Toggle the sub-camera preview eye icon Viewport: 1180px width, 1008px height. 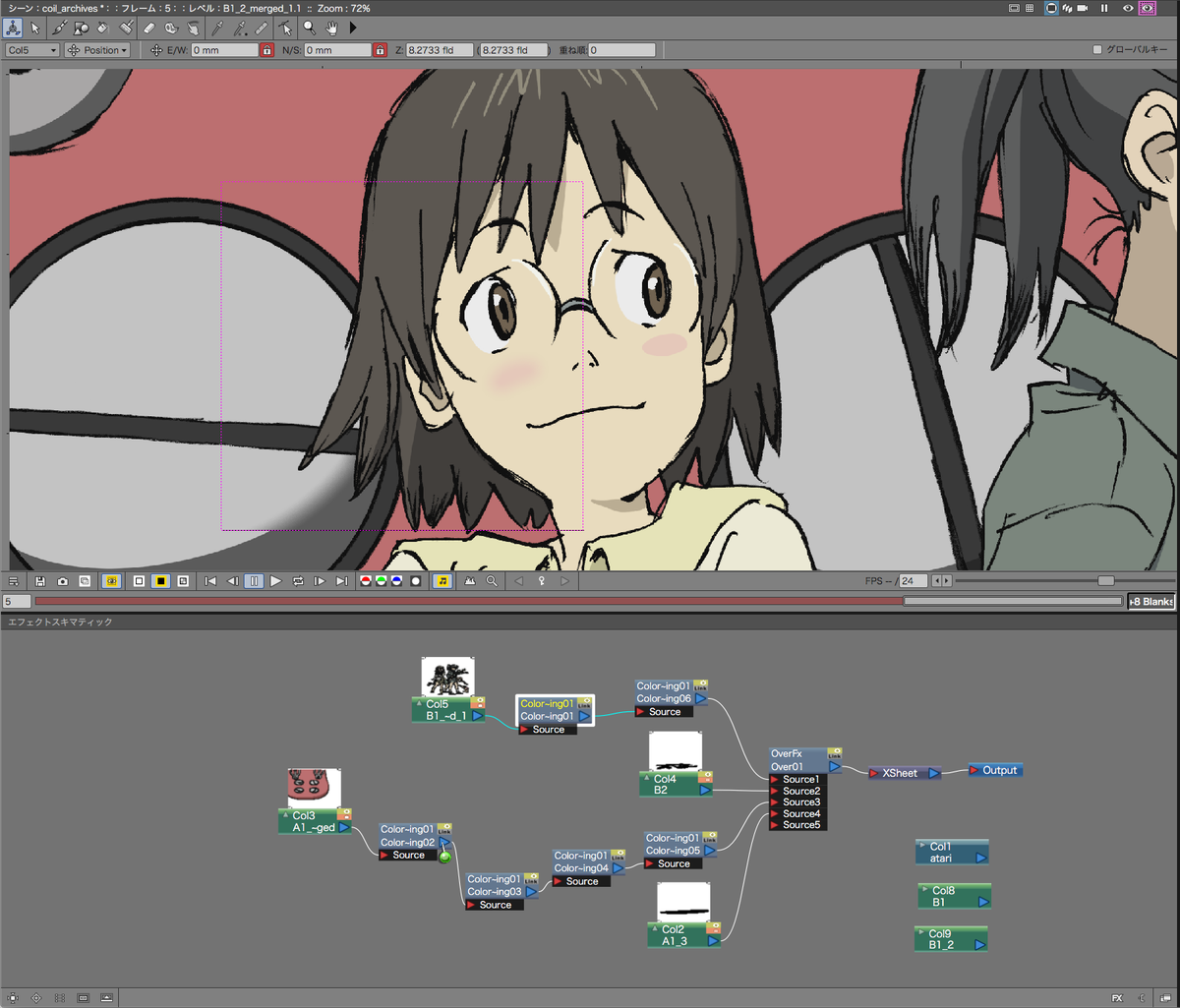point(1147,8)
